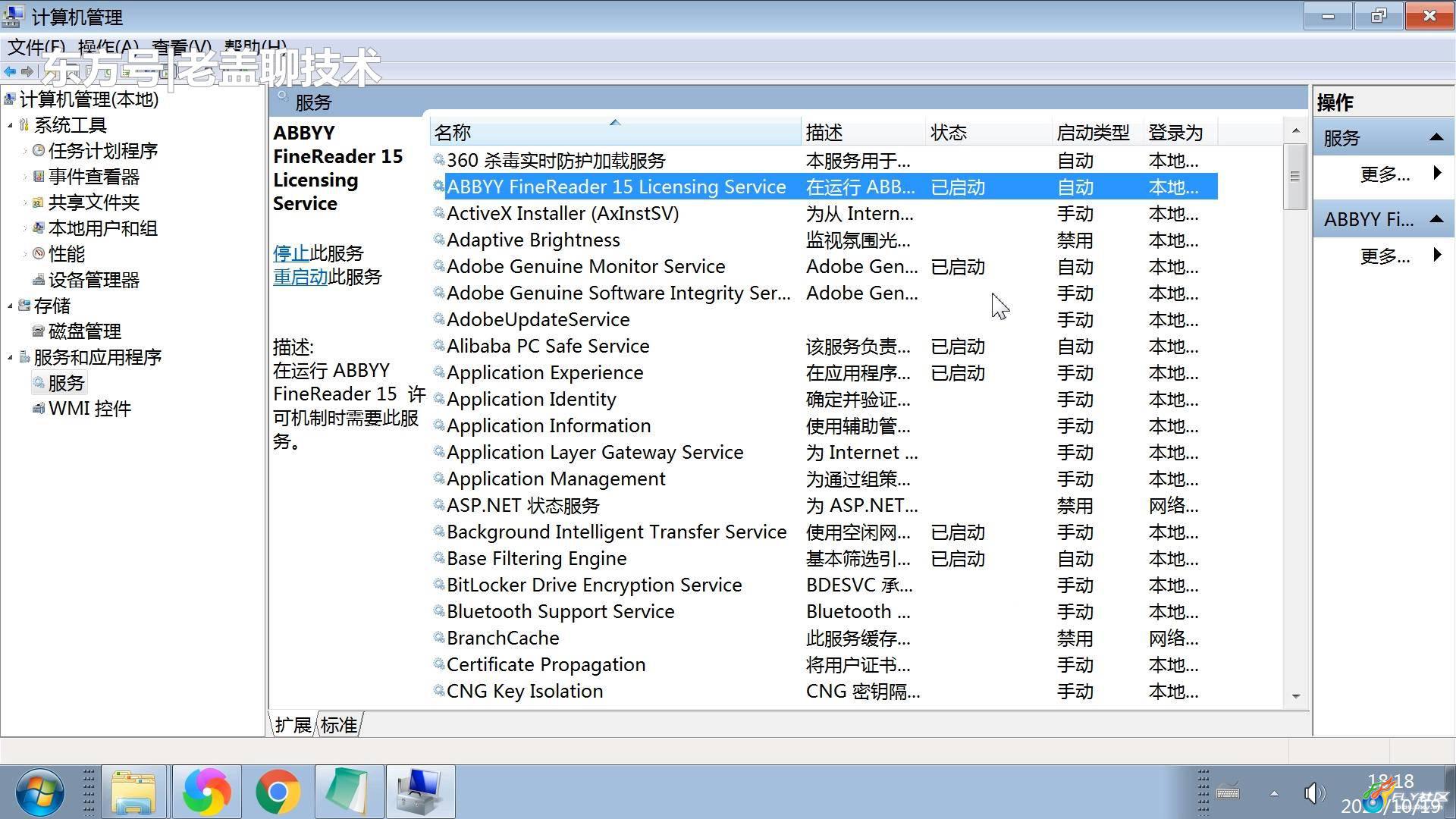The height and width of the screenshot is (819, 1456).
Task: Open the Device Manager icon
Action: point(39,280)
